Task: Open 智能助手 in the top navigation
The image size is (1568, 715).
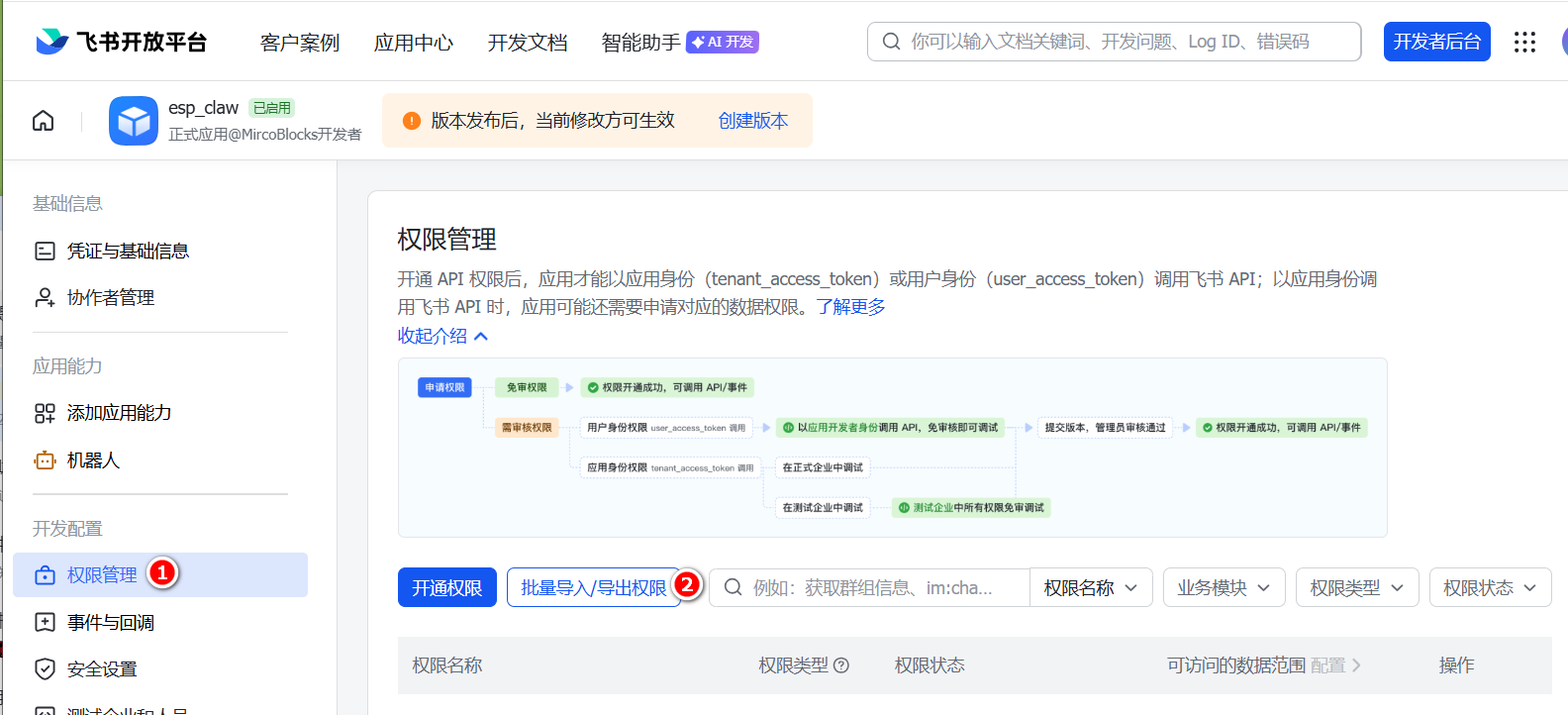Action: pos(641,43)
